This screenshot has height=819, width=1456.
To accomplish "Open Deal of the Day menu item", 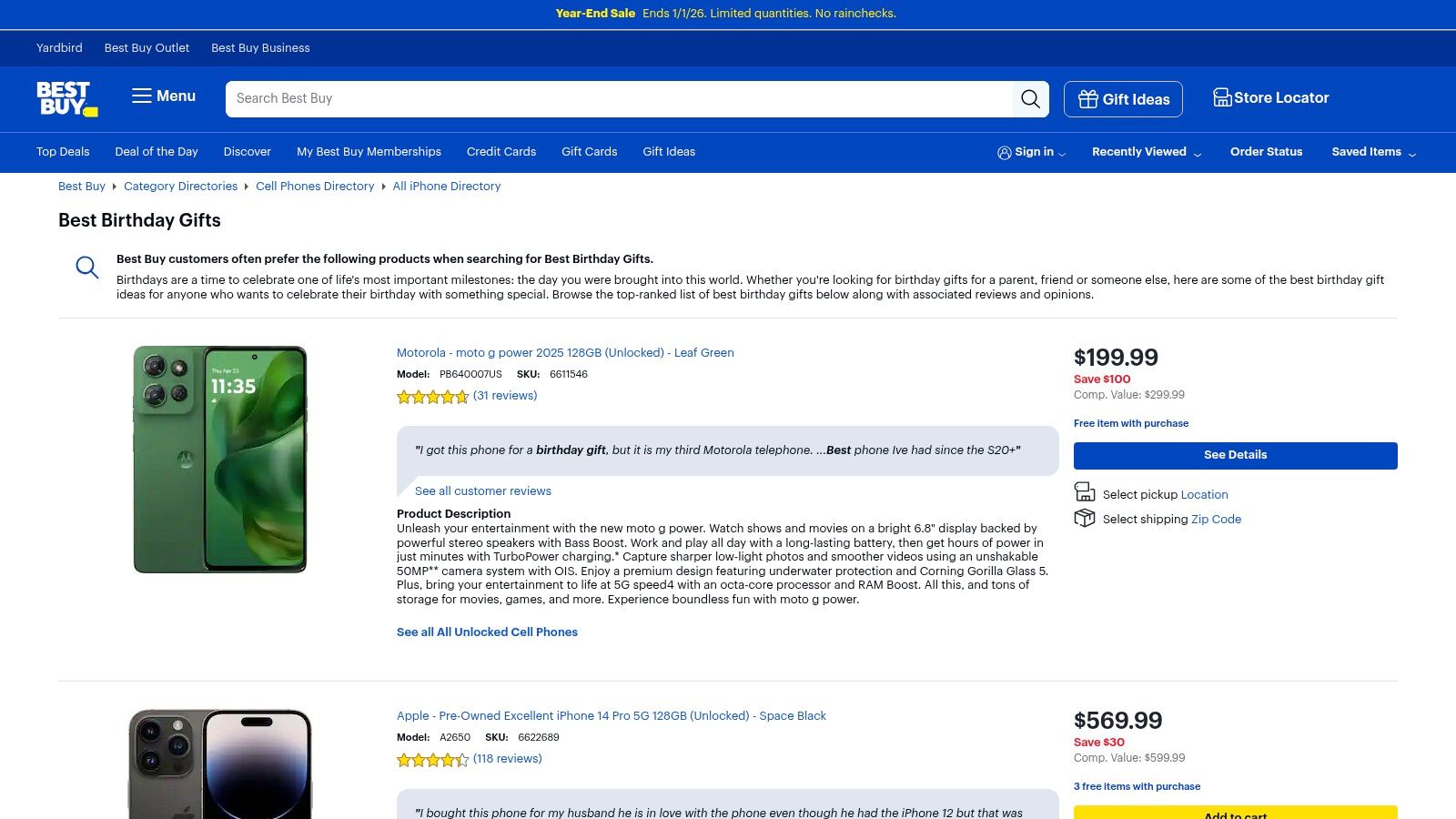I will pos(157,152).
